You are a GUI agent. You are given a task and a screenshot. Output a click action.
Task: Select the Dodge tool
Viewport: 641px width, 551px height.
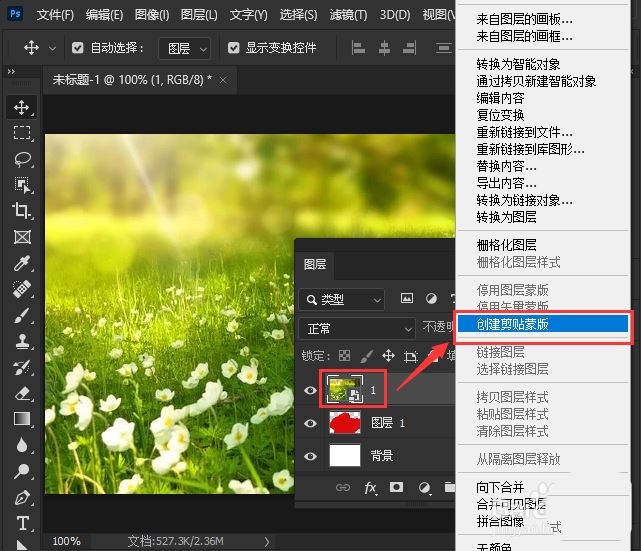tap(22, 471)
